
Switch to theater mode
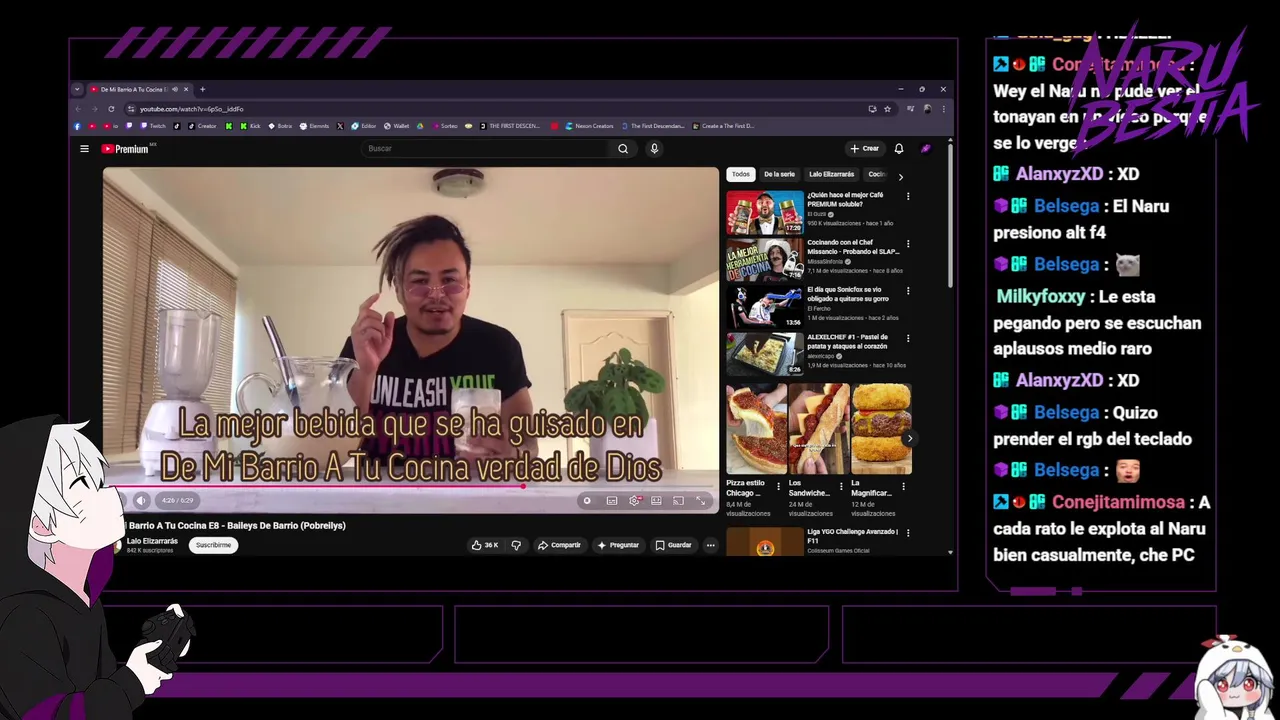point(656,500)
